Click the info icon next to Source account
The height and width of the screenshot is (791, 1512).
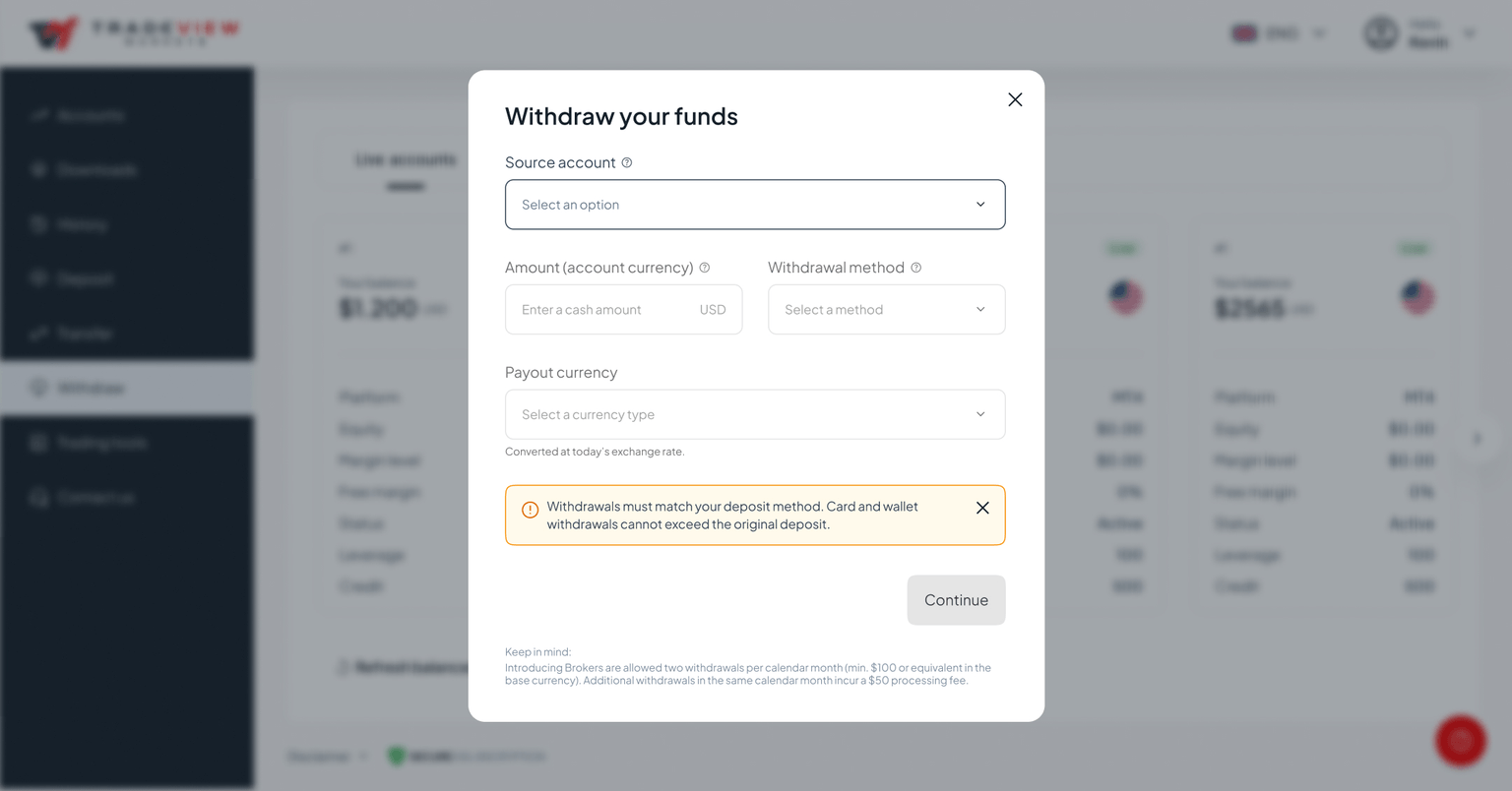[627, 161]
